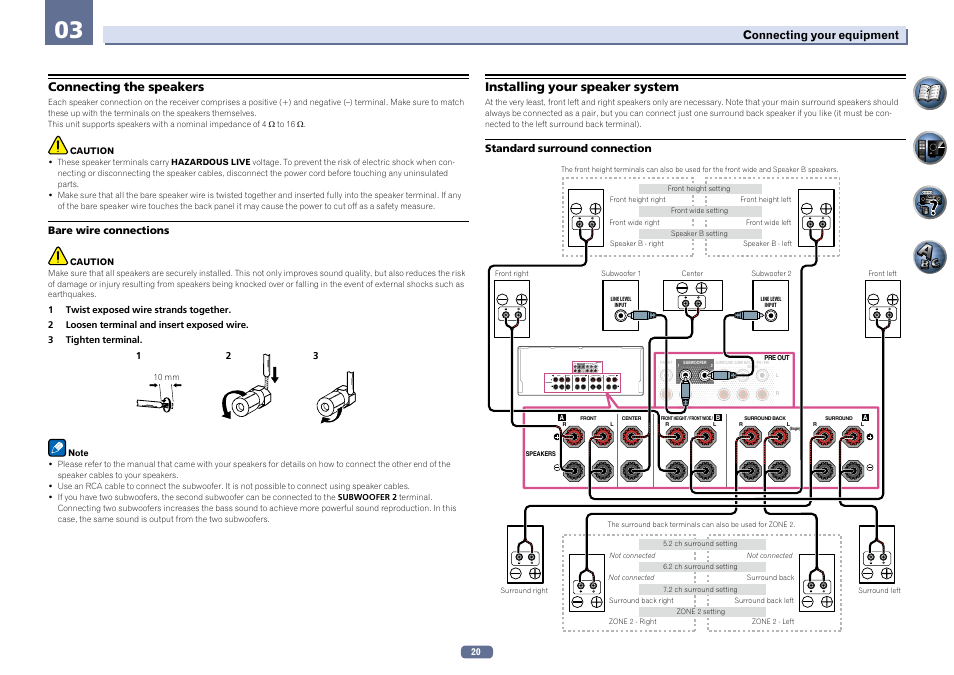Click the Front right speaker graphic

512,309
